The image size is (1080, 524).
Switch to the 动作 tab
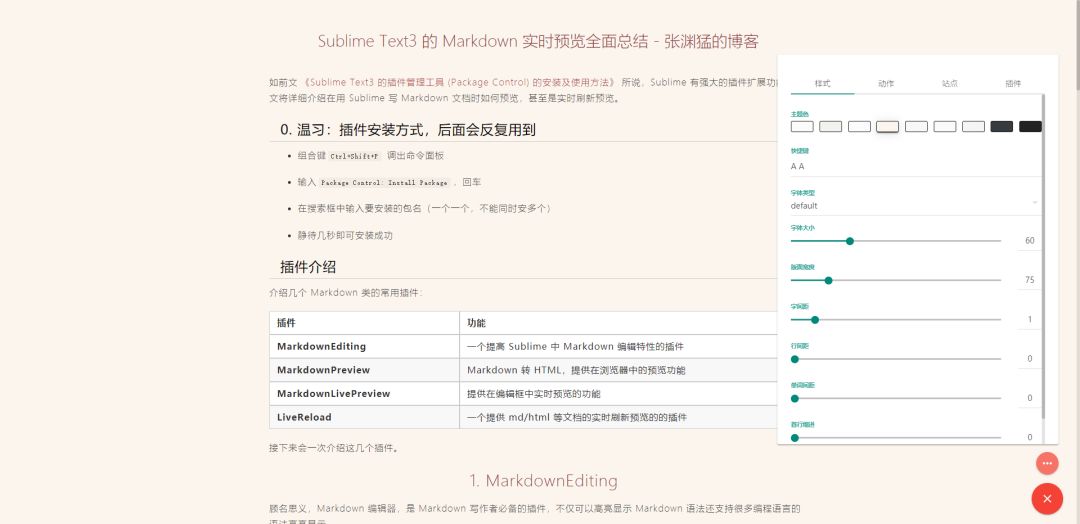click(886, 83)
